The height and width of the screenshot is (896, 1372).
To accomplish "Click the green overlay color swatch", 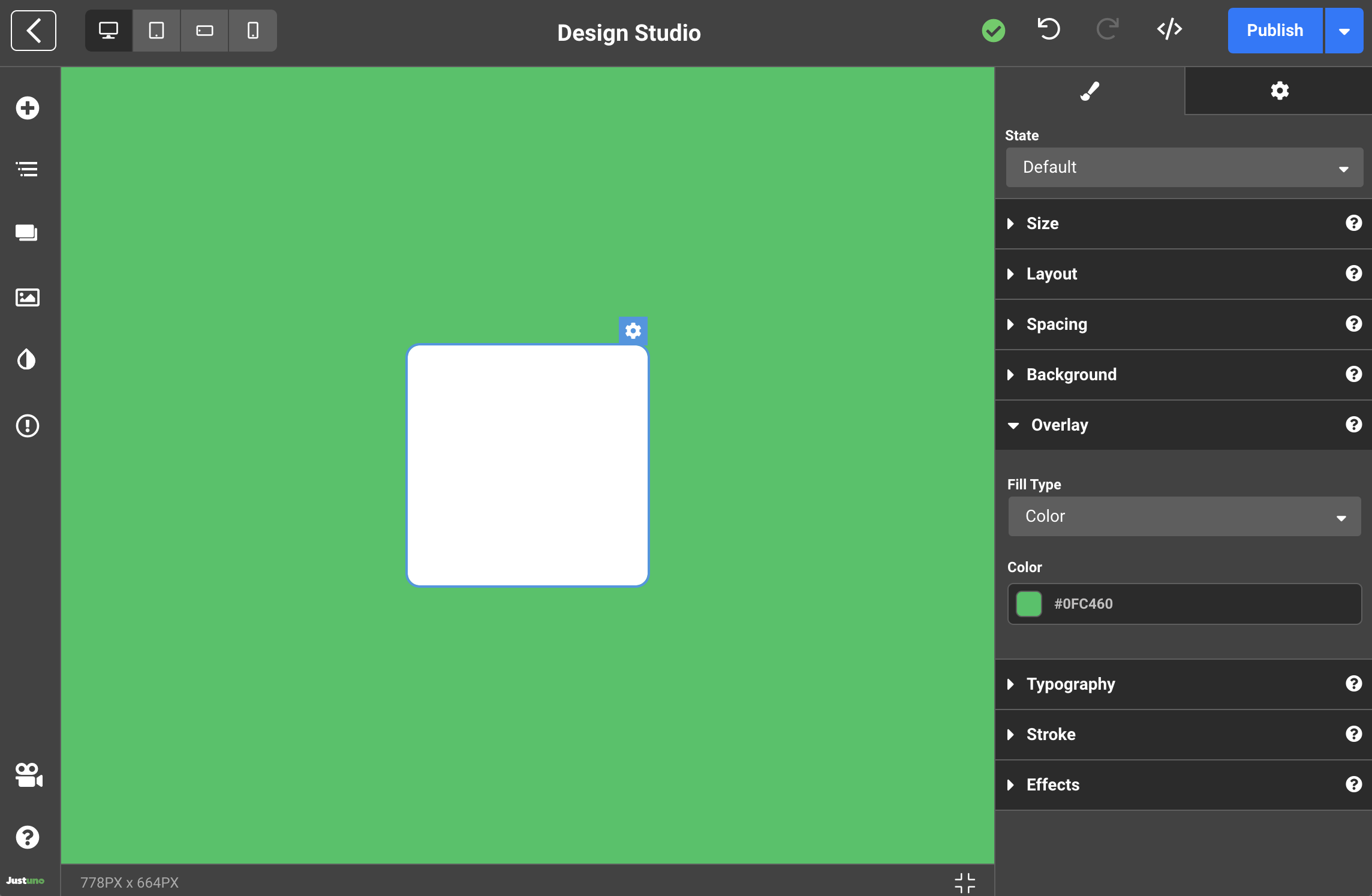I will 1029,604.
